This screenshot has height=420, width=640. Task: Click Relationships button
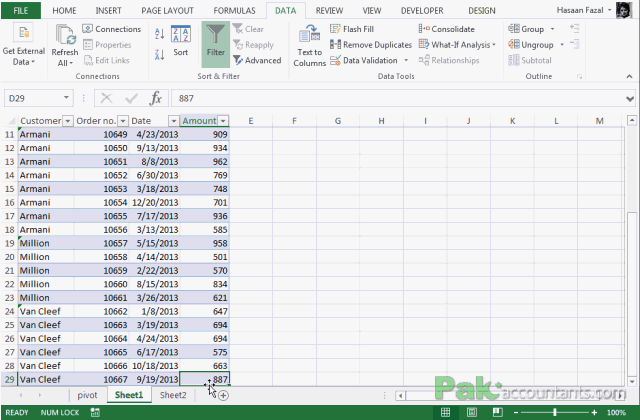[x=449, y=60]
